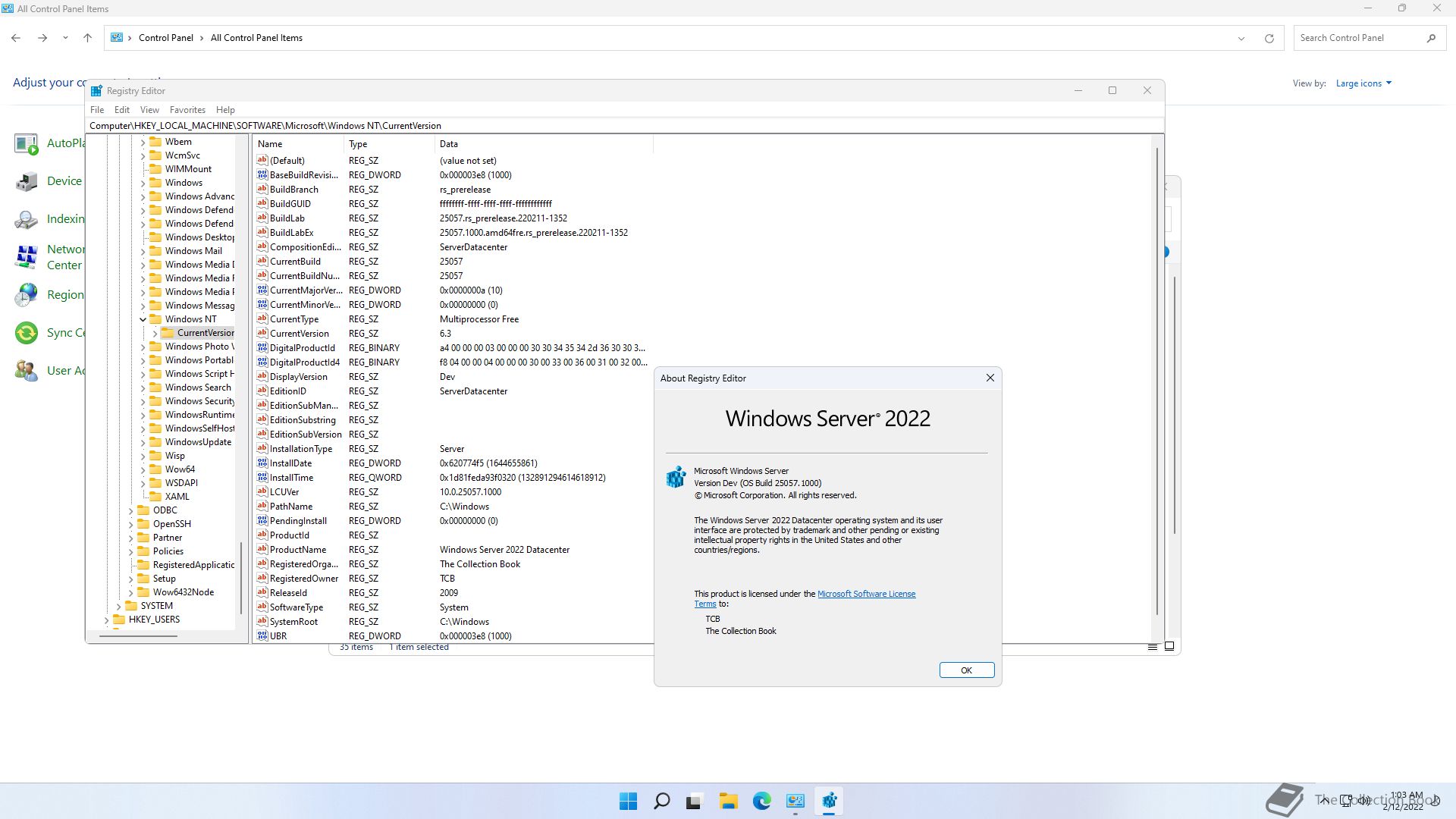Image resolution: width=1456 pixels, height=819 pixels.
Task: Open the Favorites menu in Registry Editor
Action: click(187, 110)
